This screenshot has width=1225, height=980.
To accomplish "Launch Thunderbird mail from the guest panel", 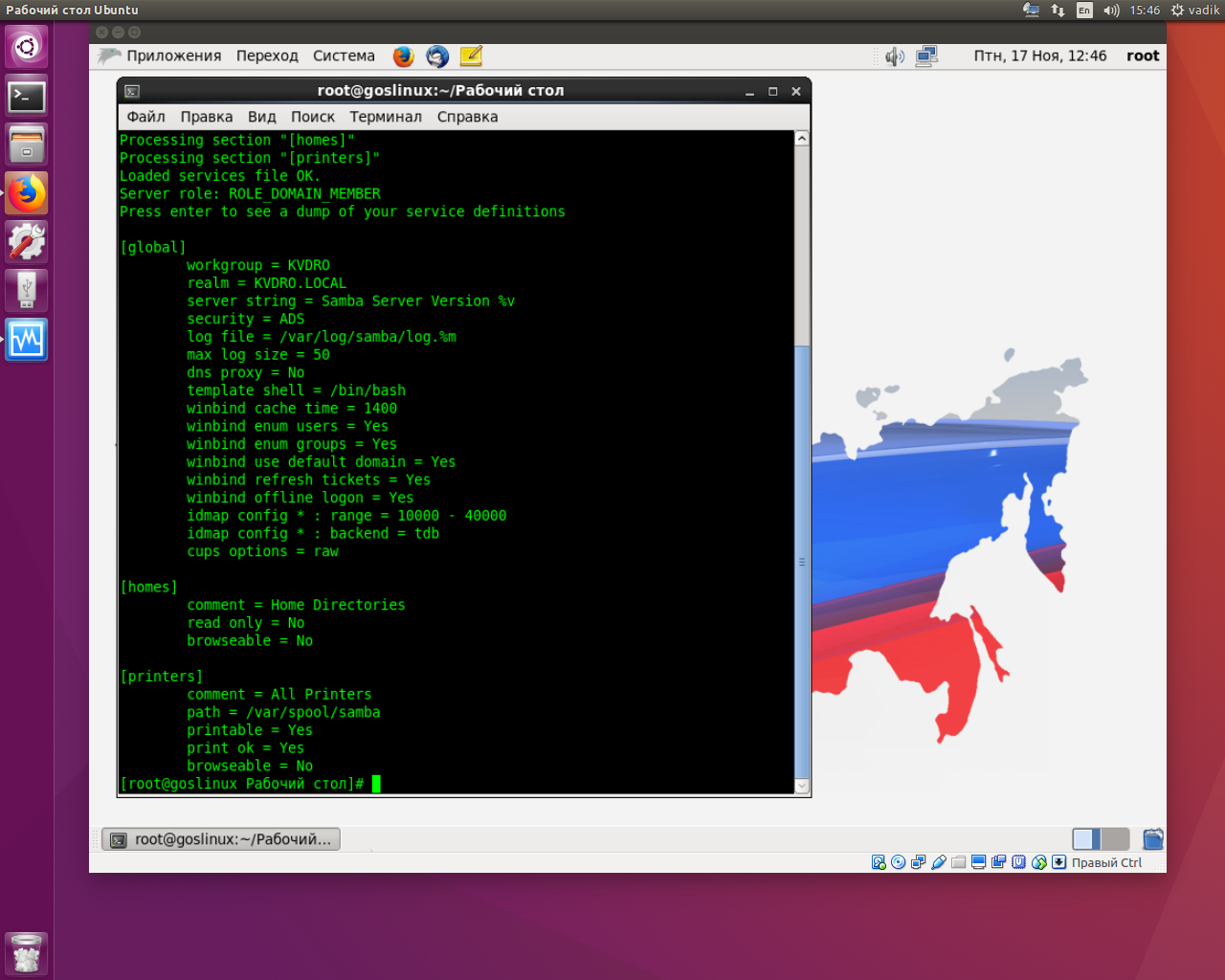I will (437, 56).
